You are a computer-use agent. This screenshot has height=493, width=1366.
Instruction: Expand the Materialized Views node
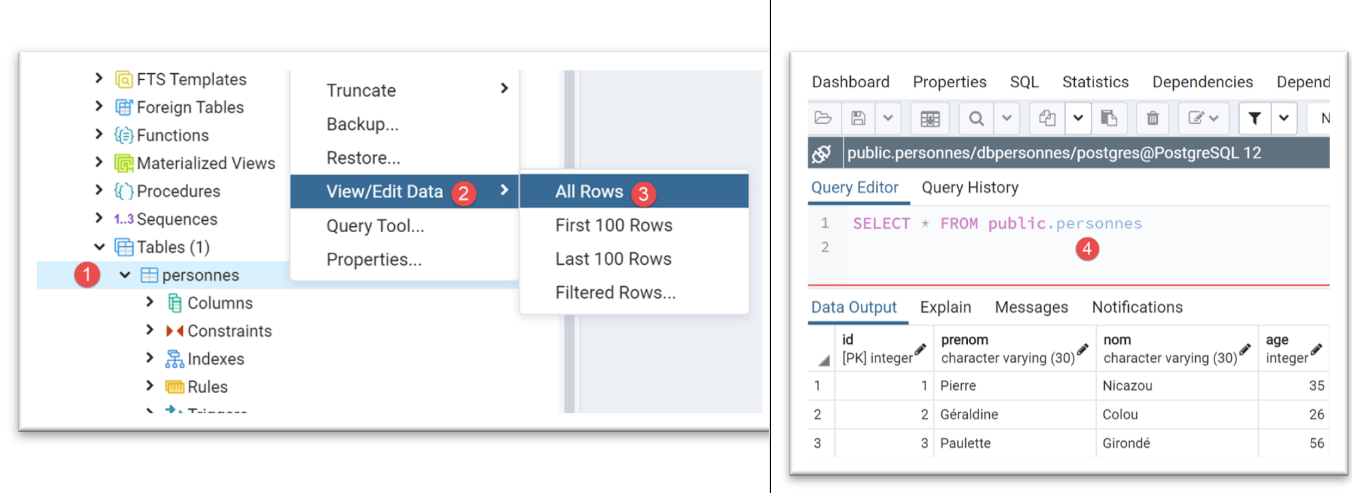click(x=99, y=163)
